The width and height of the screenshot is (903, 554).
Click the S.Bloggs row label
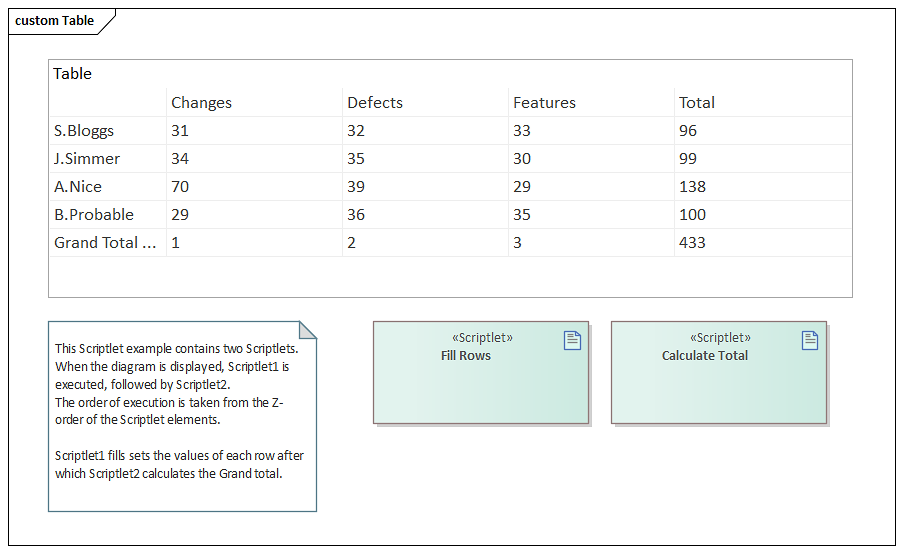pyautogui.click(x=84, y=131)
